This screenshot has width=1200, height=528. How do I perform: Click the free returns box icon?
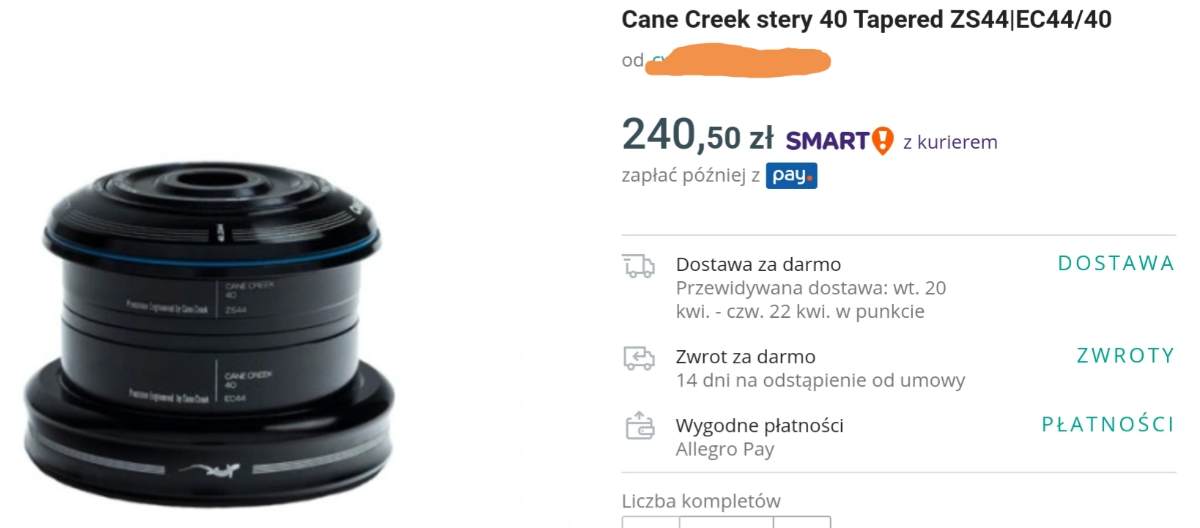click(638, 358)
